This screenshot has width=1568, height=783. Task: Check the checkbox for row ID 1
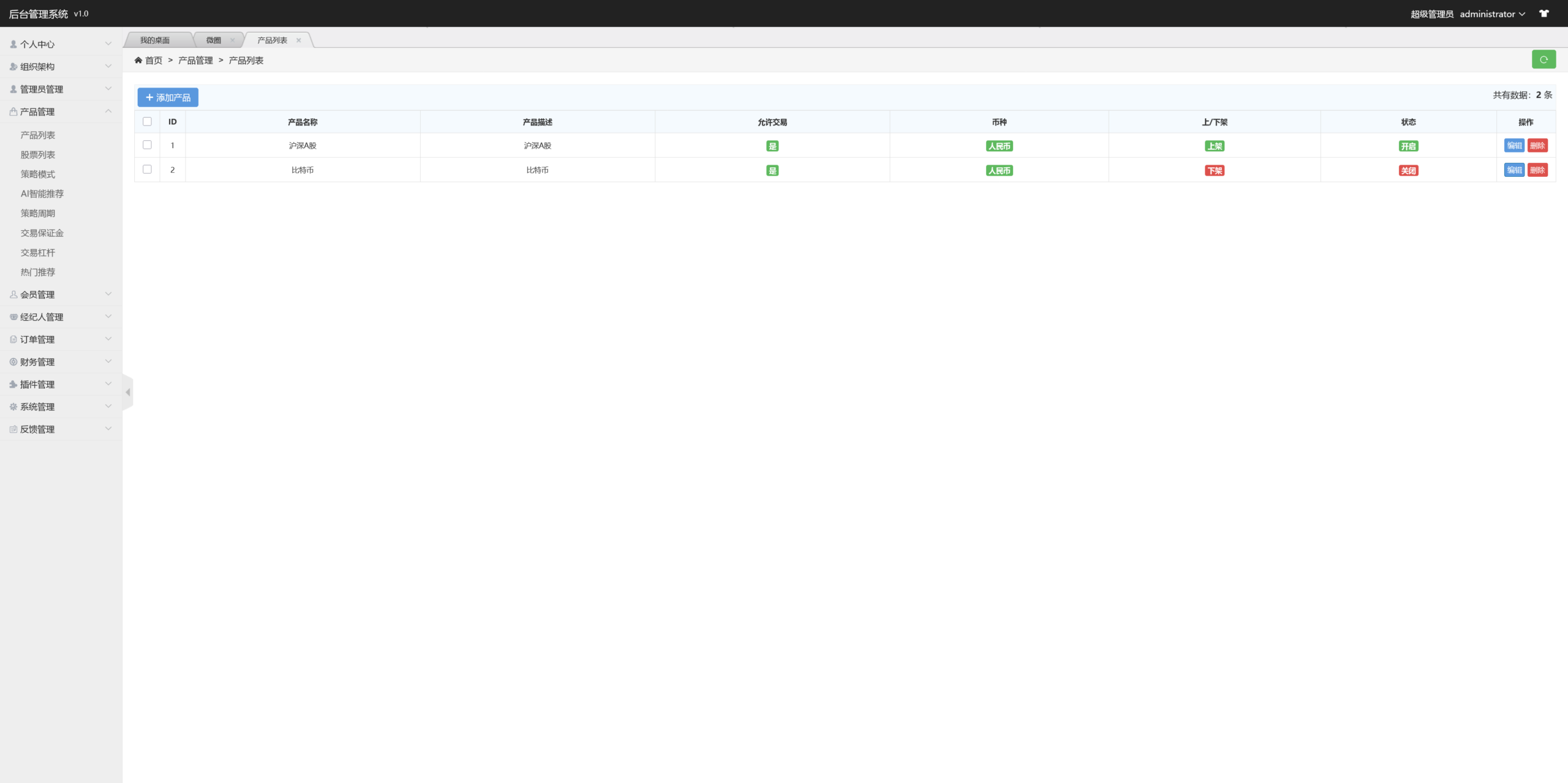point(147,144)
